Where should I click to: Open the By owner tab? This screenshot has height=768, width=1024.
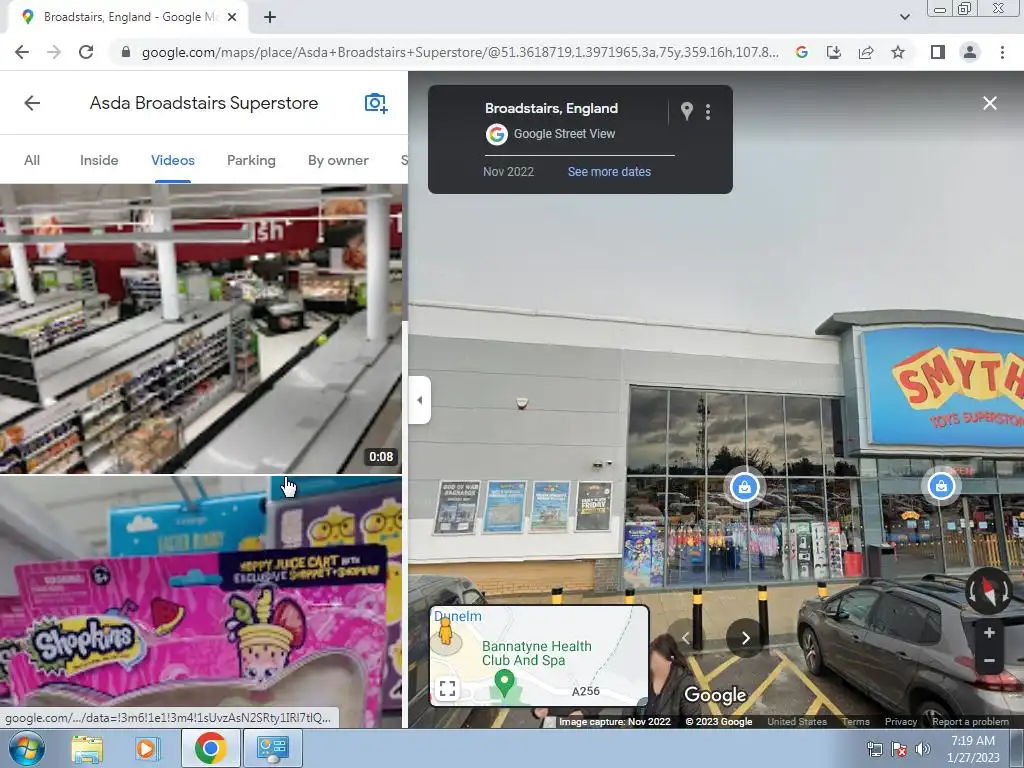coord(338,160)
